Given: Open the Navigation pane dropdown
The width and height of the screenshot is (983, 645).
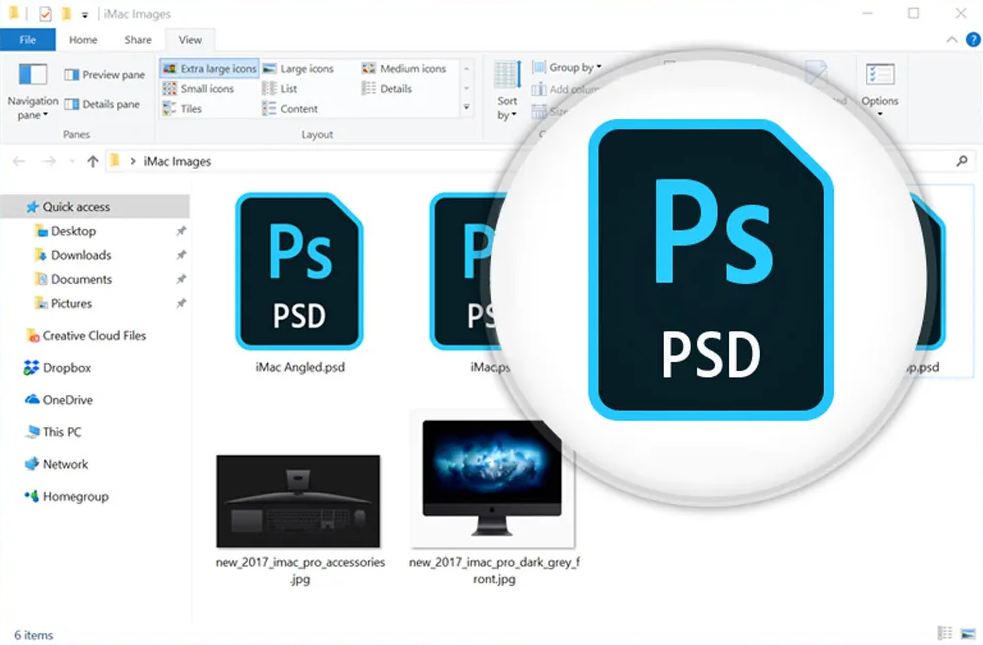Looking at the screenshot, I should coord(33,92).
